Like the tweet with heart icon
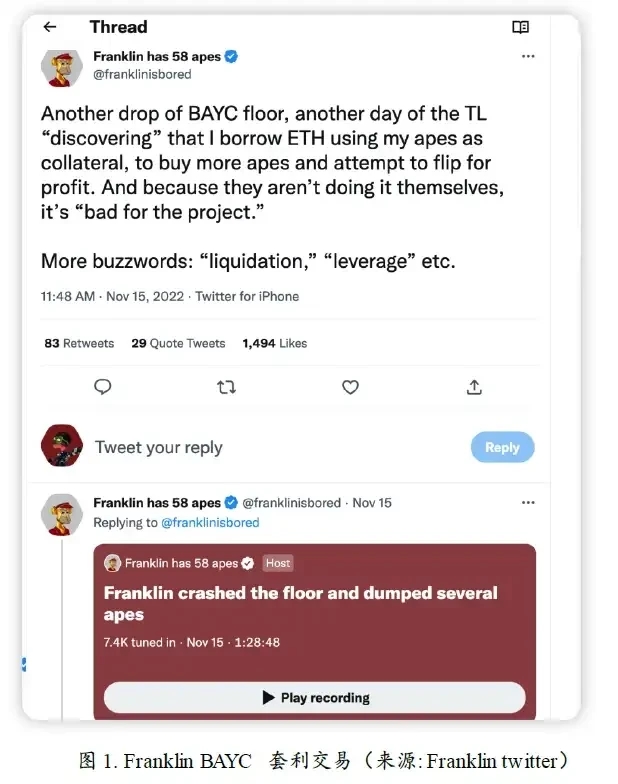Viewport: 618px width, 784px height. tap(350, 387)
